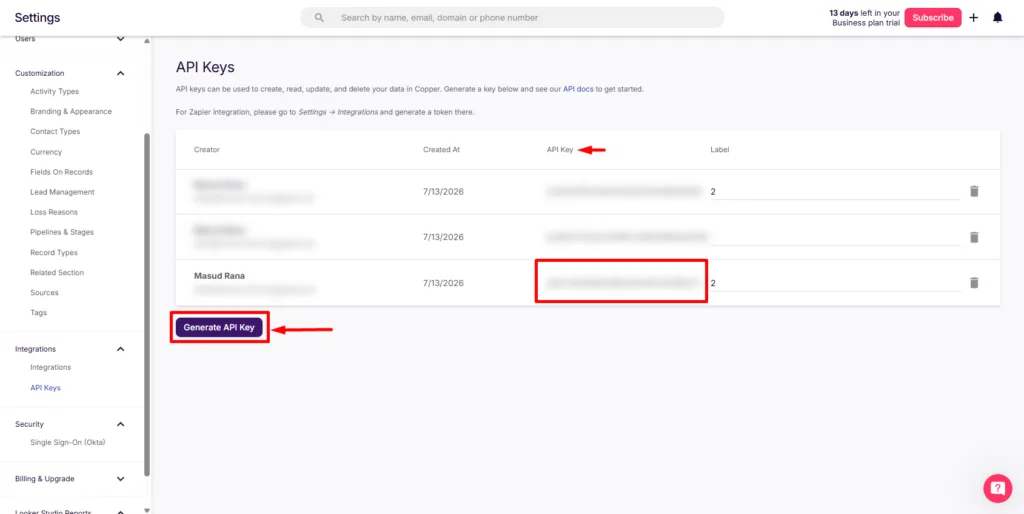1024x514 pixels.
Task: Go to Integrations subpage
Action: point(50,368)
